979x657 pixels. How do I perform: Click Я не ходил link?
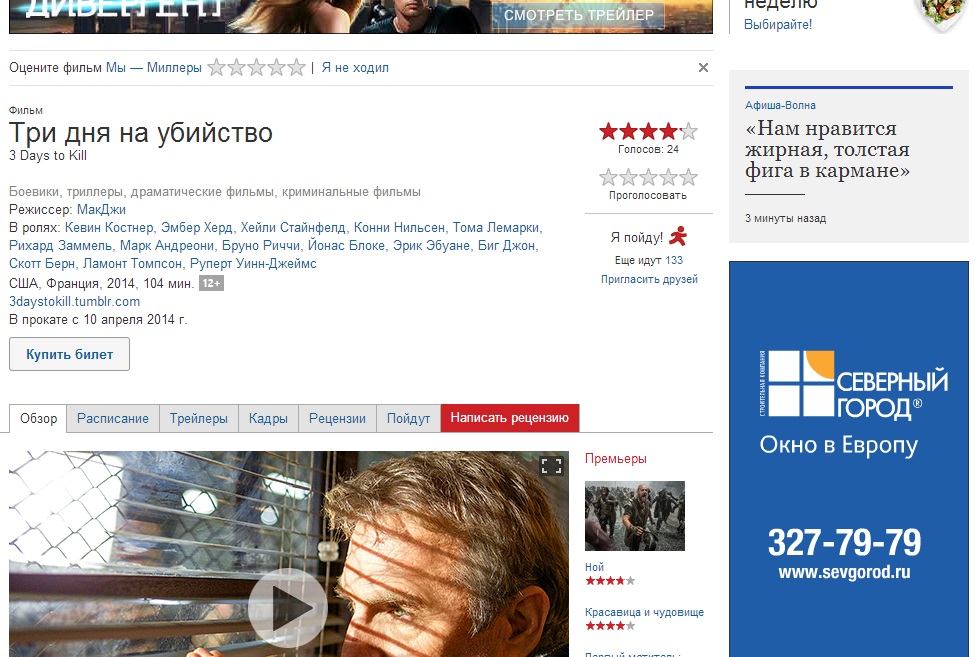(355, 67)
